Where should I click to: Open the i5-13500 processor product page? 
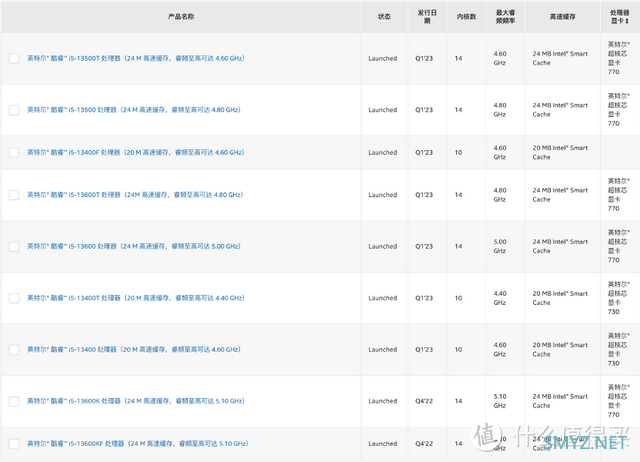(x=134, y=110)
